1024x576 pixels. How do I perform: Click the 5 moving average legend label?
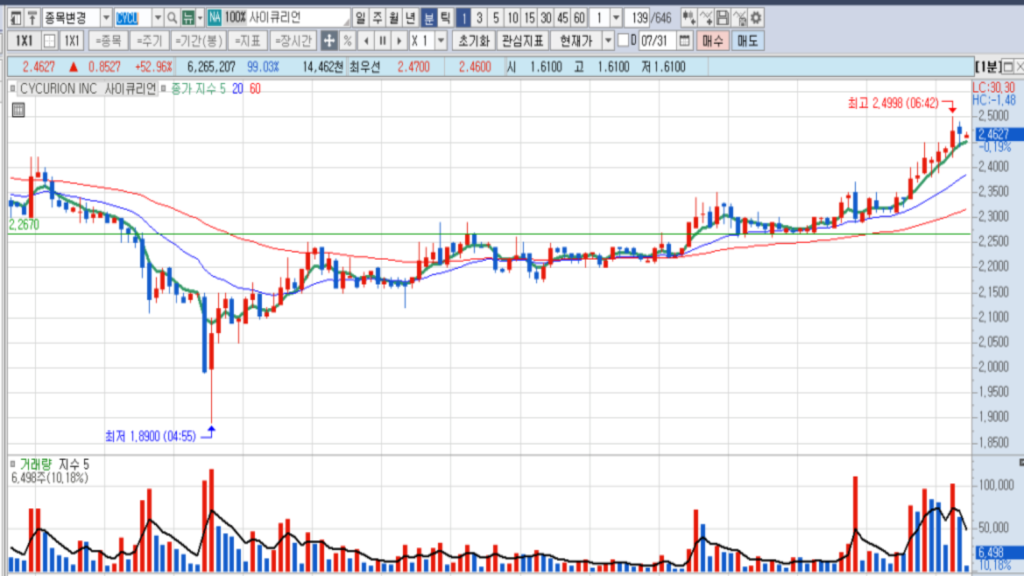click(x=223, y=89)
